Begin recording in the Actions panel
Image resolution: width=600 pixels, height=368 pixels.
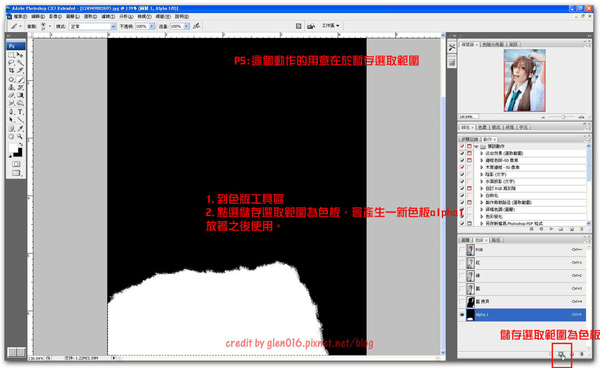tap(541, 229)
